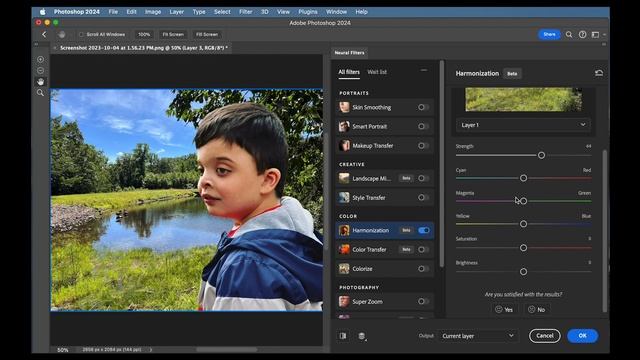The image size is (640, 360).
Task: Expand the document info status arrow
Action: 151,350
